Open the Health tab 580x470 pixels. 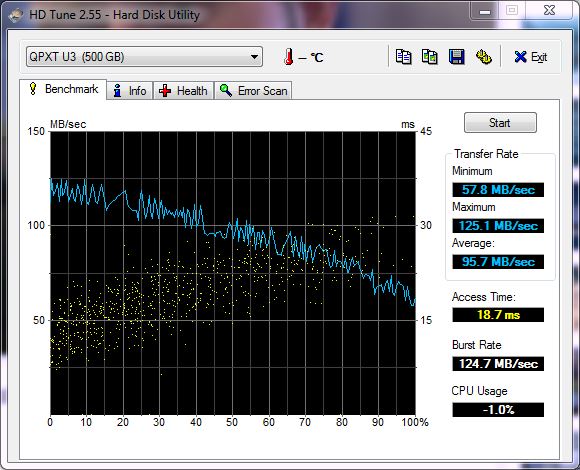(x=183, y=91)
